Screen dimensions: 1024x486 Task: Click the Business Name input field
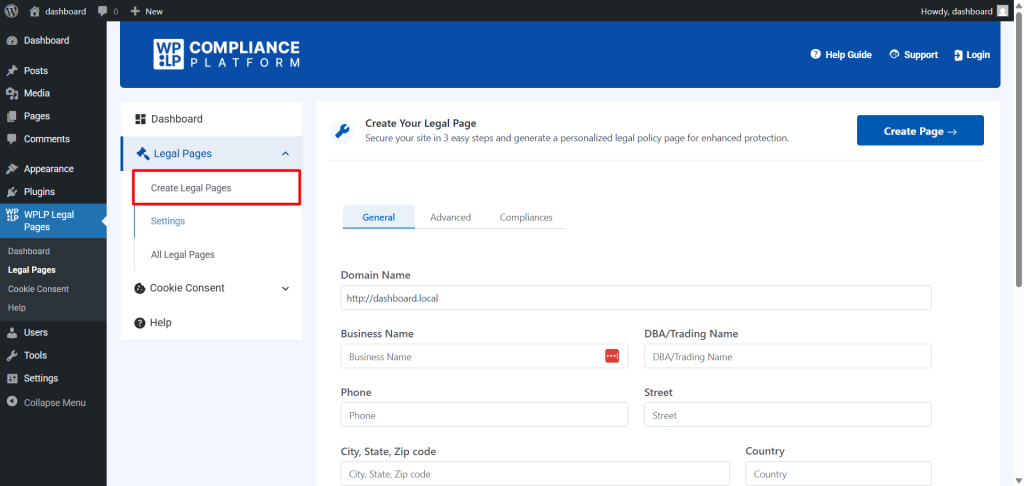[x=484, y=356]
